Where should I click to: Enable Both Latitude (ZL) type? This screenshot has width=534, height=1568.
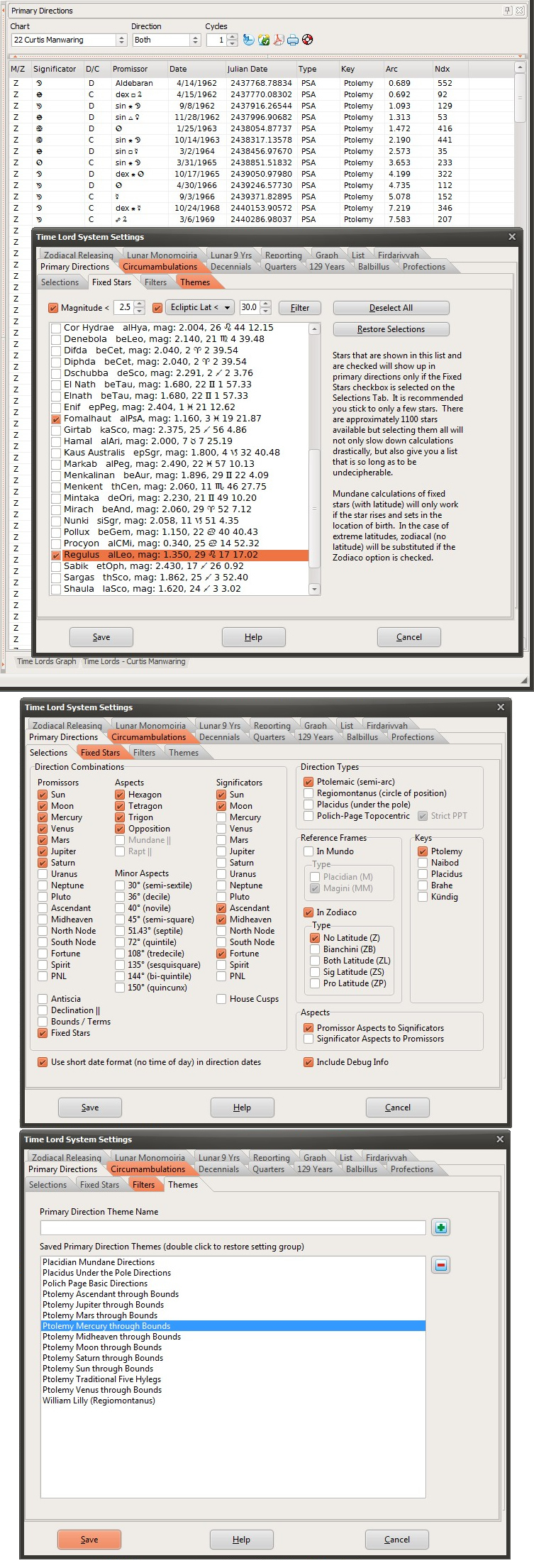(315, 961)
